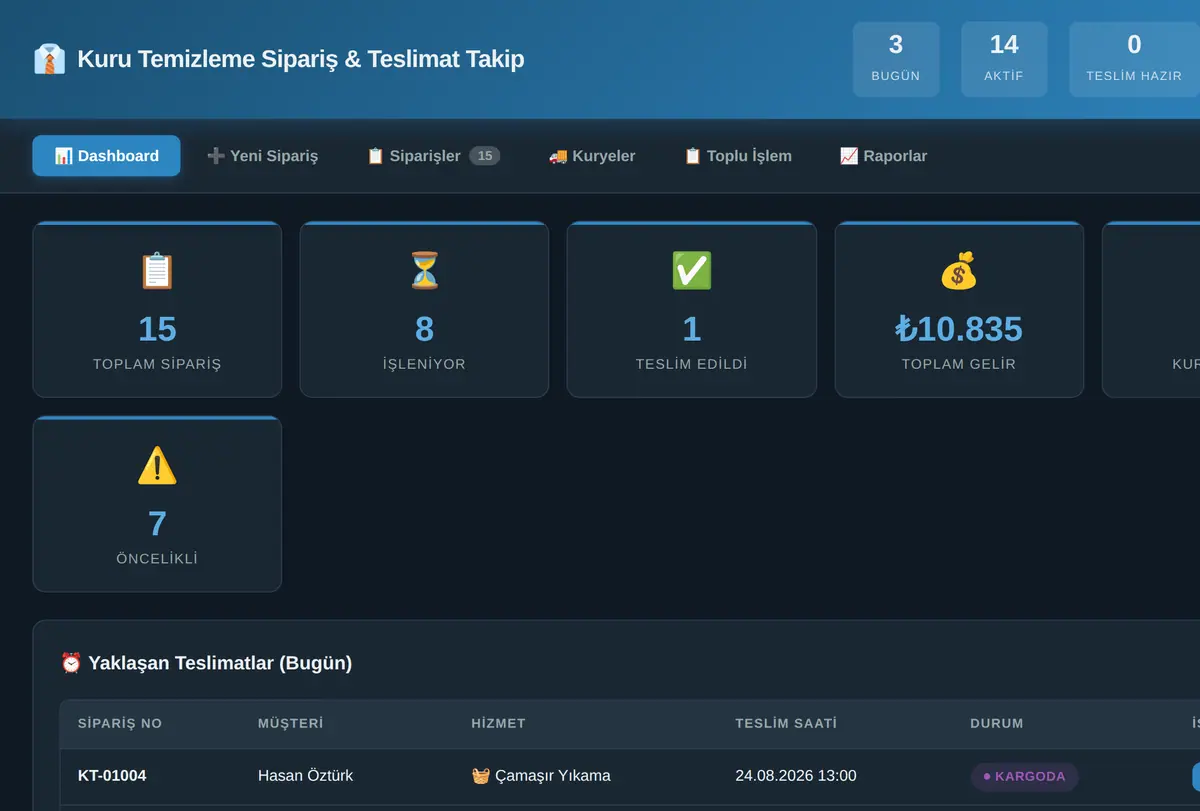Click the Bugün counter in the header
This screenshot has width=1200, height=811.
(x=896, y=59)
